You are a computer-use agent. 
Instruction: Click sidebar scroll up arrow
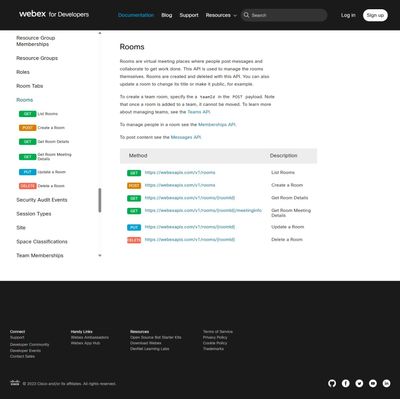pos(100,33)
